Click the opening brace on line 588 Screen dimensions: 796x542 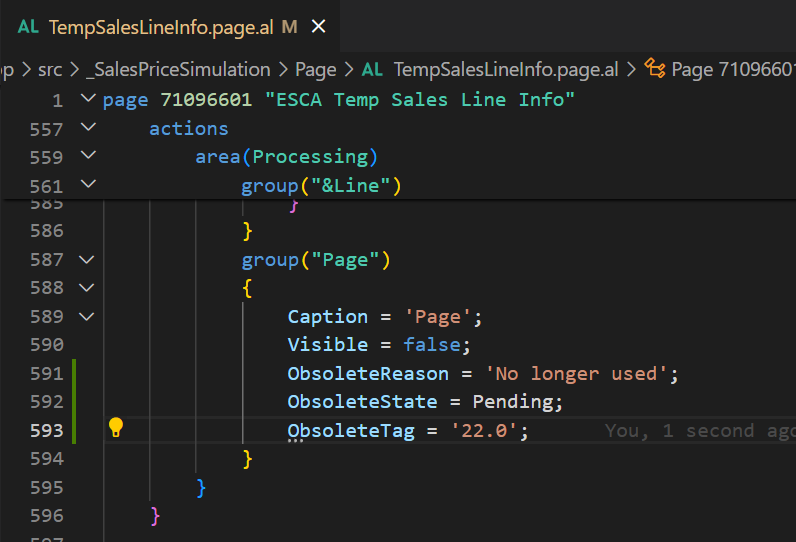click(x=247, y=288)
